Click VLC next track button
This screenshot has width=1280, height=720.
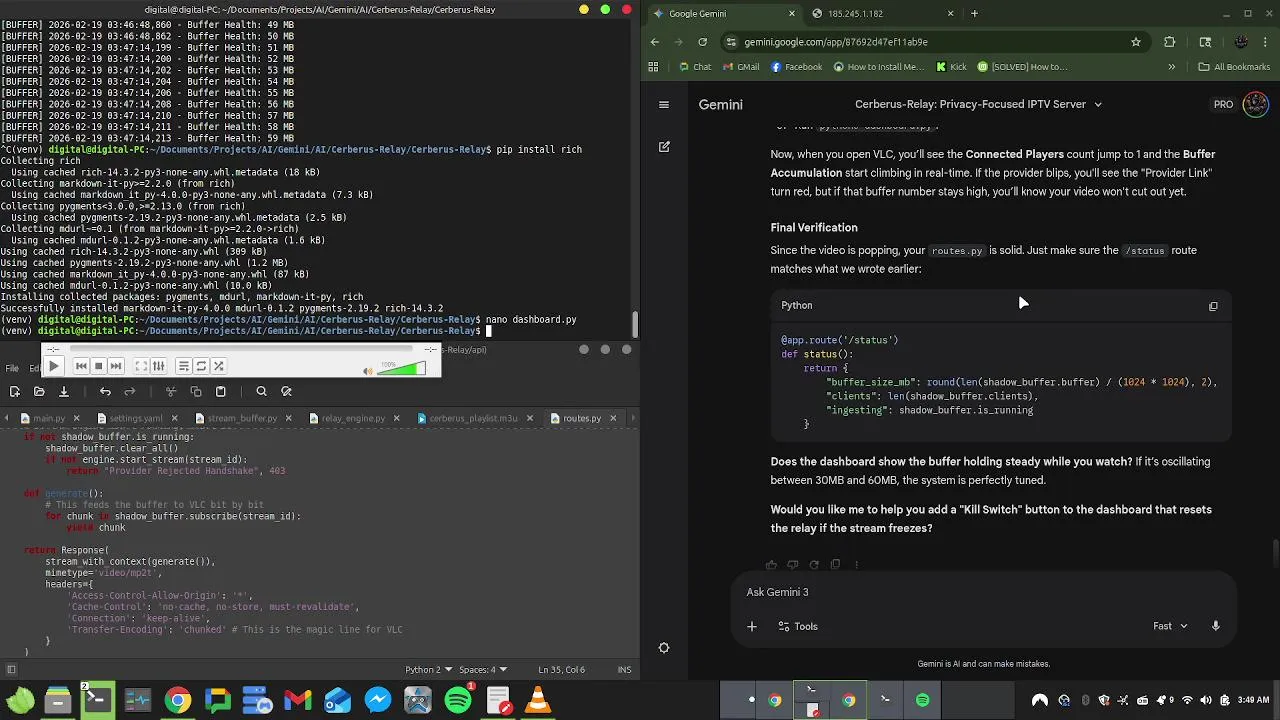[116, 366]
